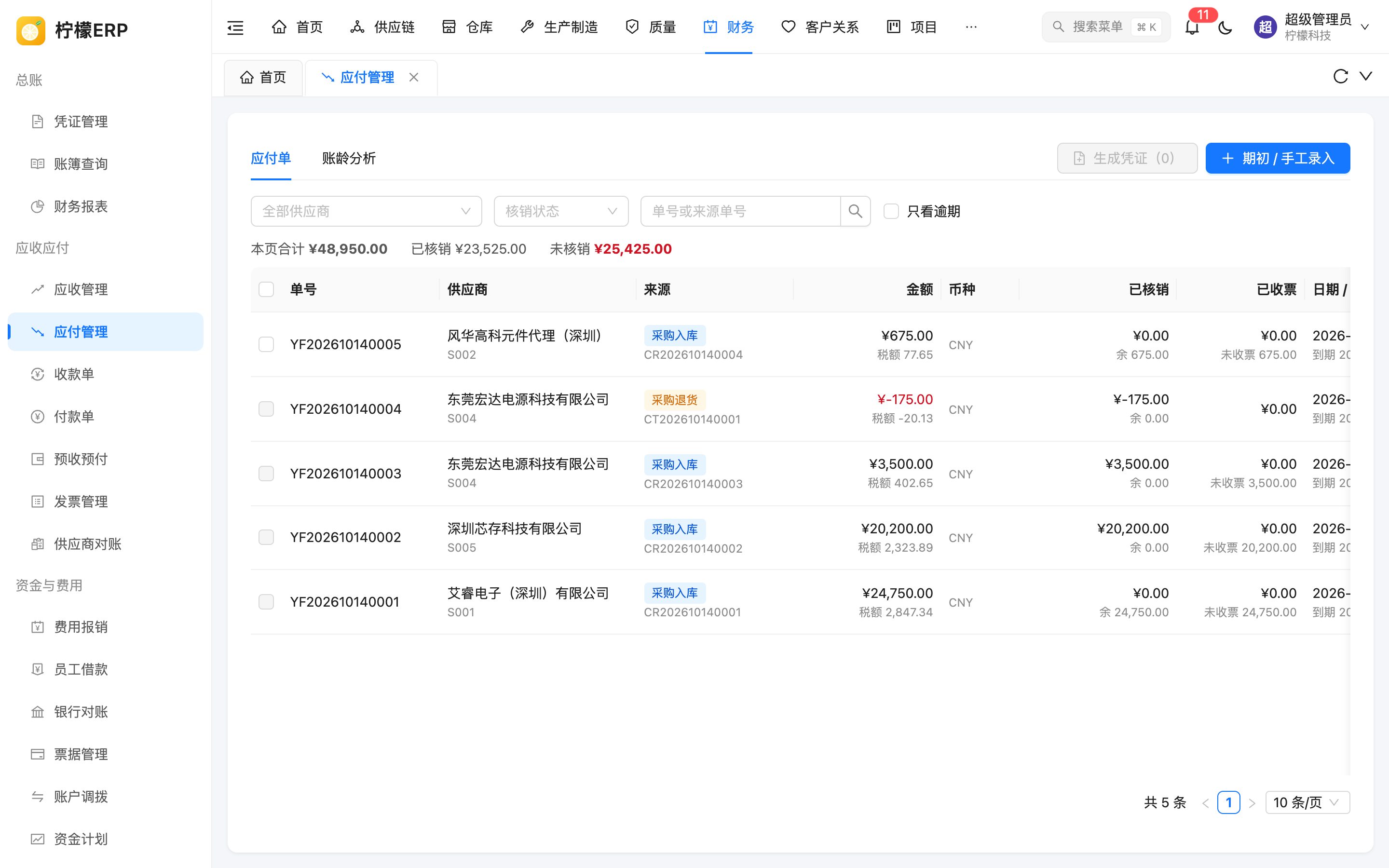
Task: Collapse sidebar with the menu fold icon
Action: (235, 27)
